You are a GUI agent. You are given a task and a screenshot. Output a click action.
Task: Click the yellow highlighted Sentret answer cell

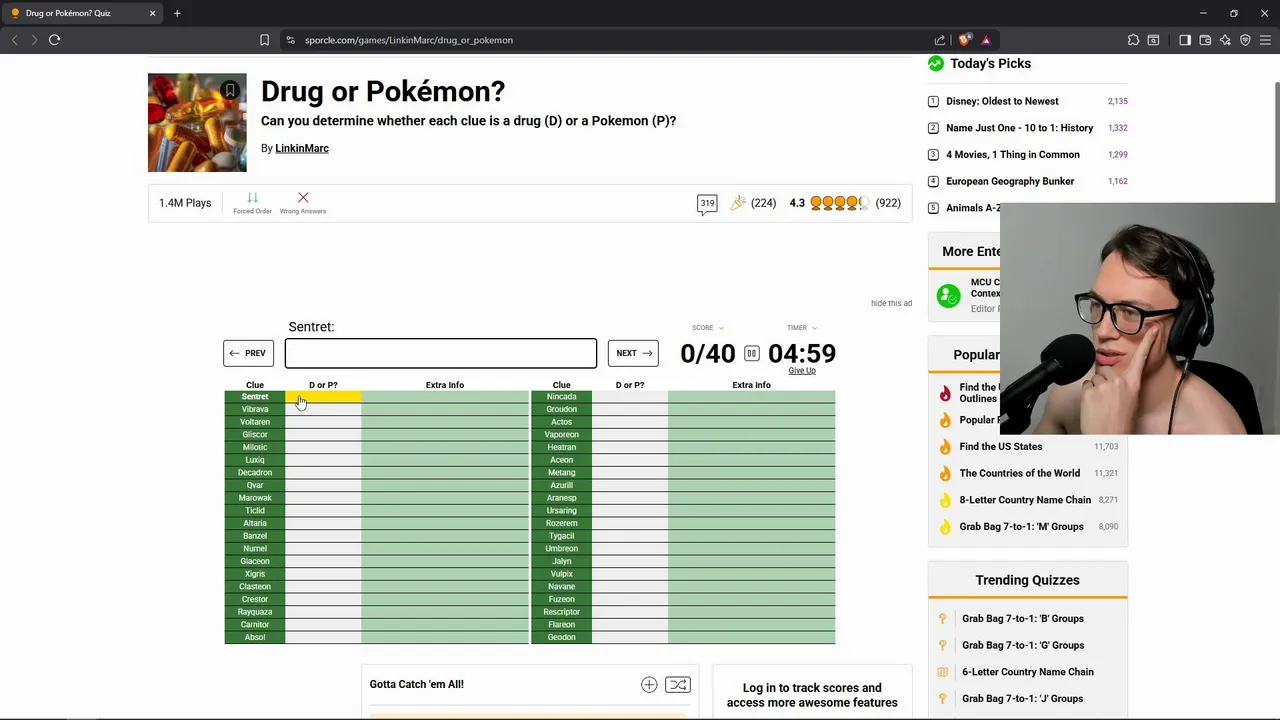click(x=323, y=397)
